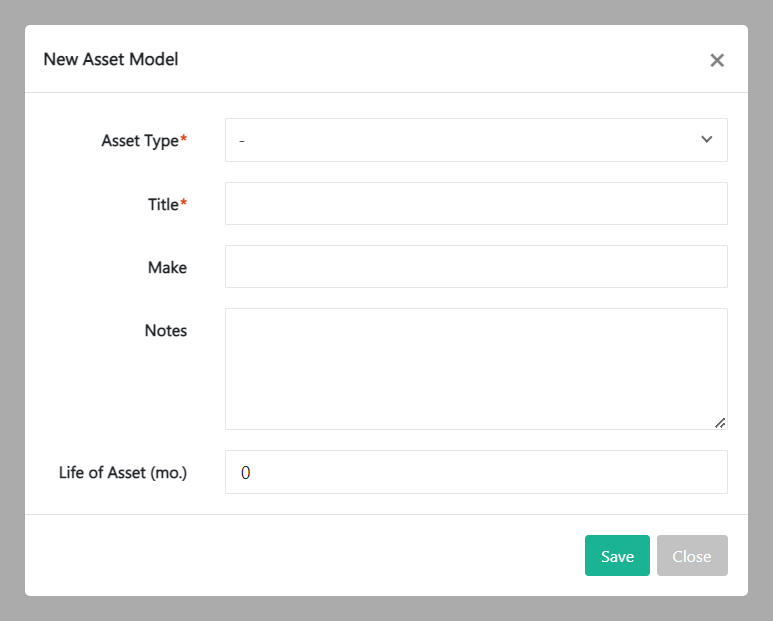Click the New Asset Model heading
Viewport: 773px width, 621px height.
point(111,59)
